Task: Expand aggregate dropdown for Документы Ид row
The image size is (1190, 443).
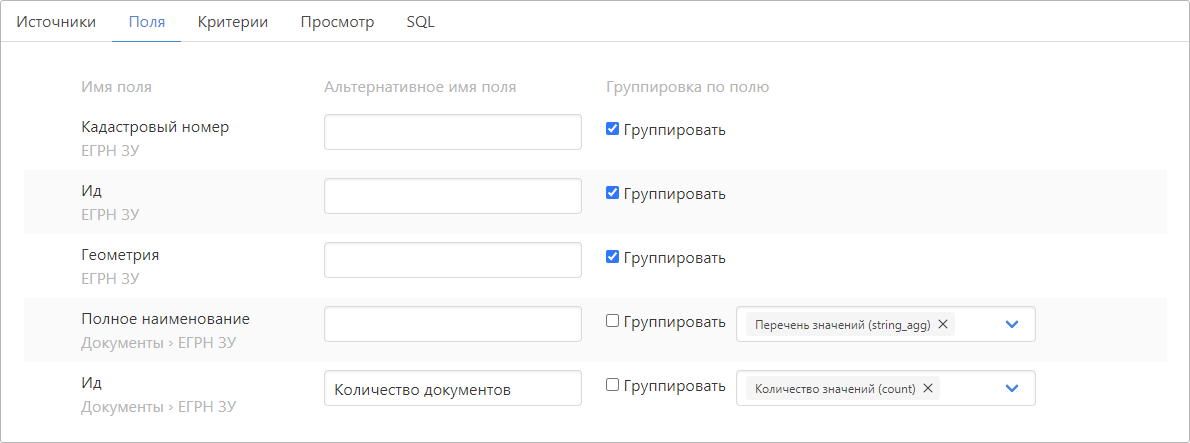Action: pyautogui.click(x=1011, y=389)
